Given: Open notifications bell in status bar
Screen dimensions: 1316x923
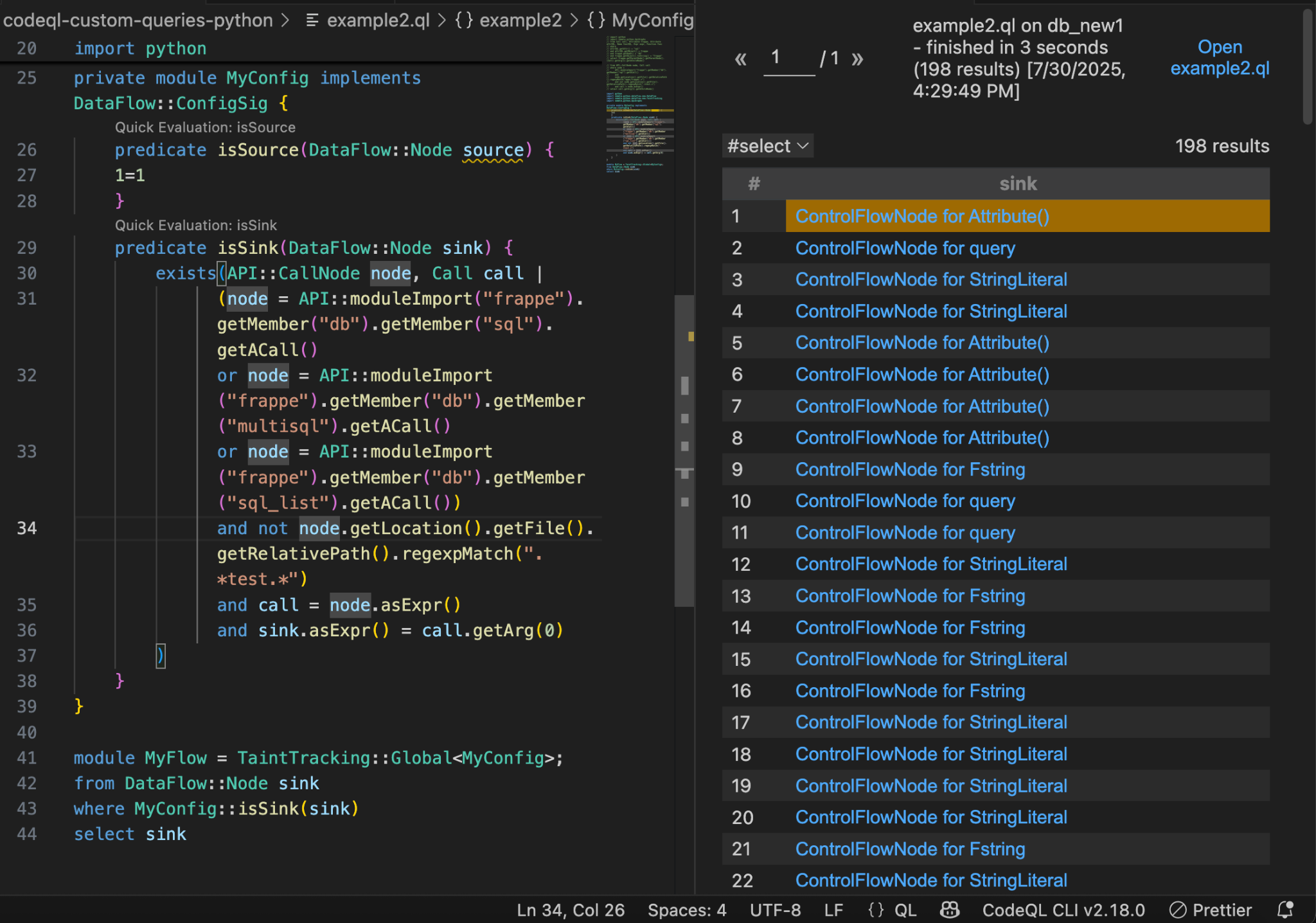Looking at the screenshot, I should 1285,910.
